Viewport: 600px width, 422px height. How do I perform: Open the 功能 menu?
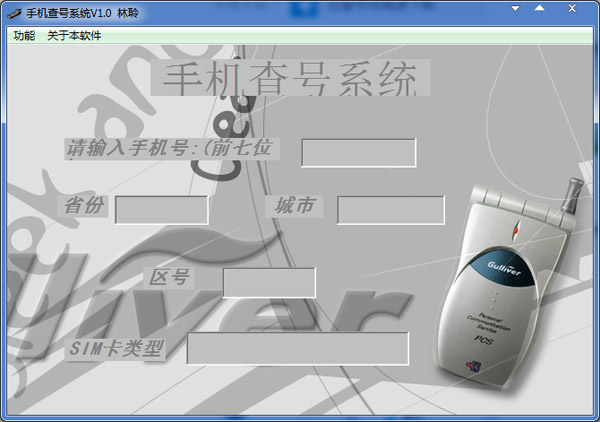coord(24,36)
